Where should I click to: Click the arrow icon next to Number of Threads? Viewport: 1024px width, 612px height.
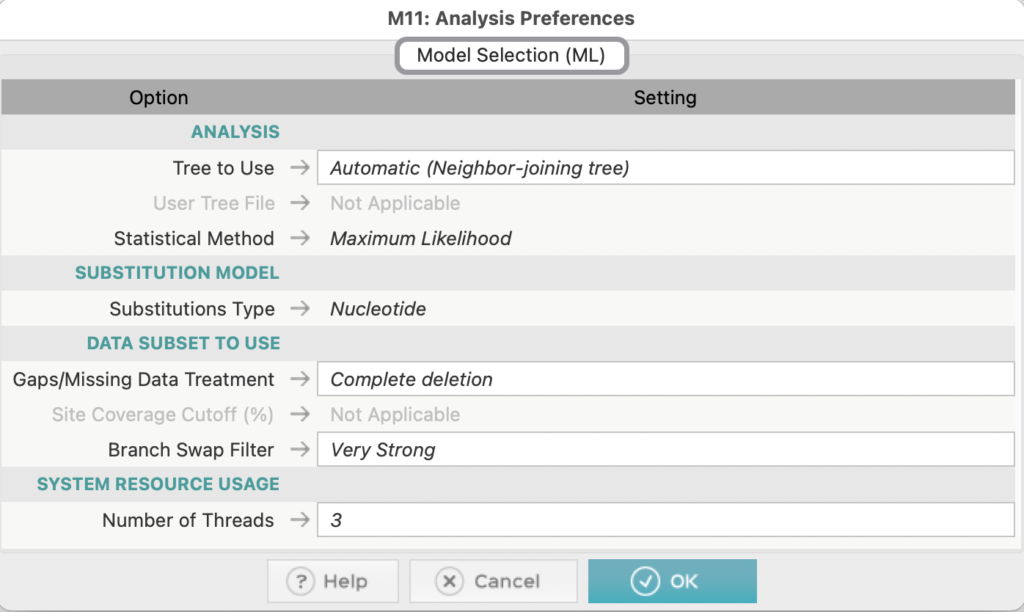pos(300,520)
